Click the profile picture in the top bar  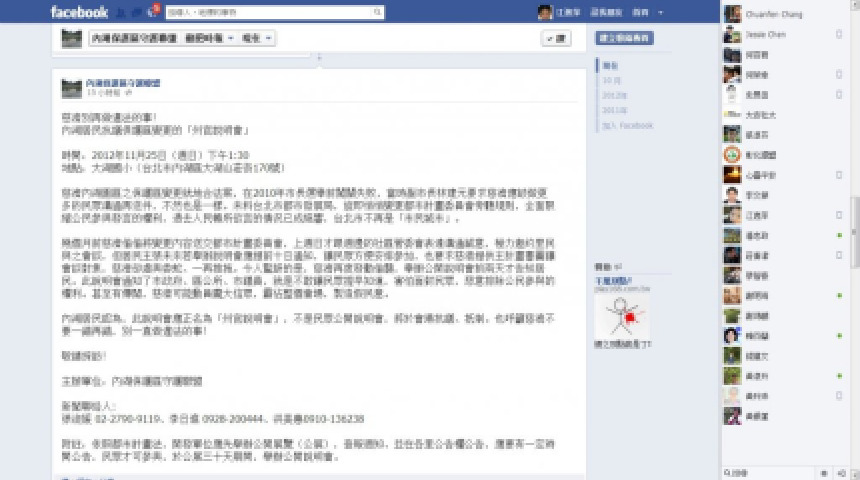tap(545, 12)
